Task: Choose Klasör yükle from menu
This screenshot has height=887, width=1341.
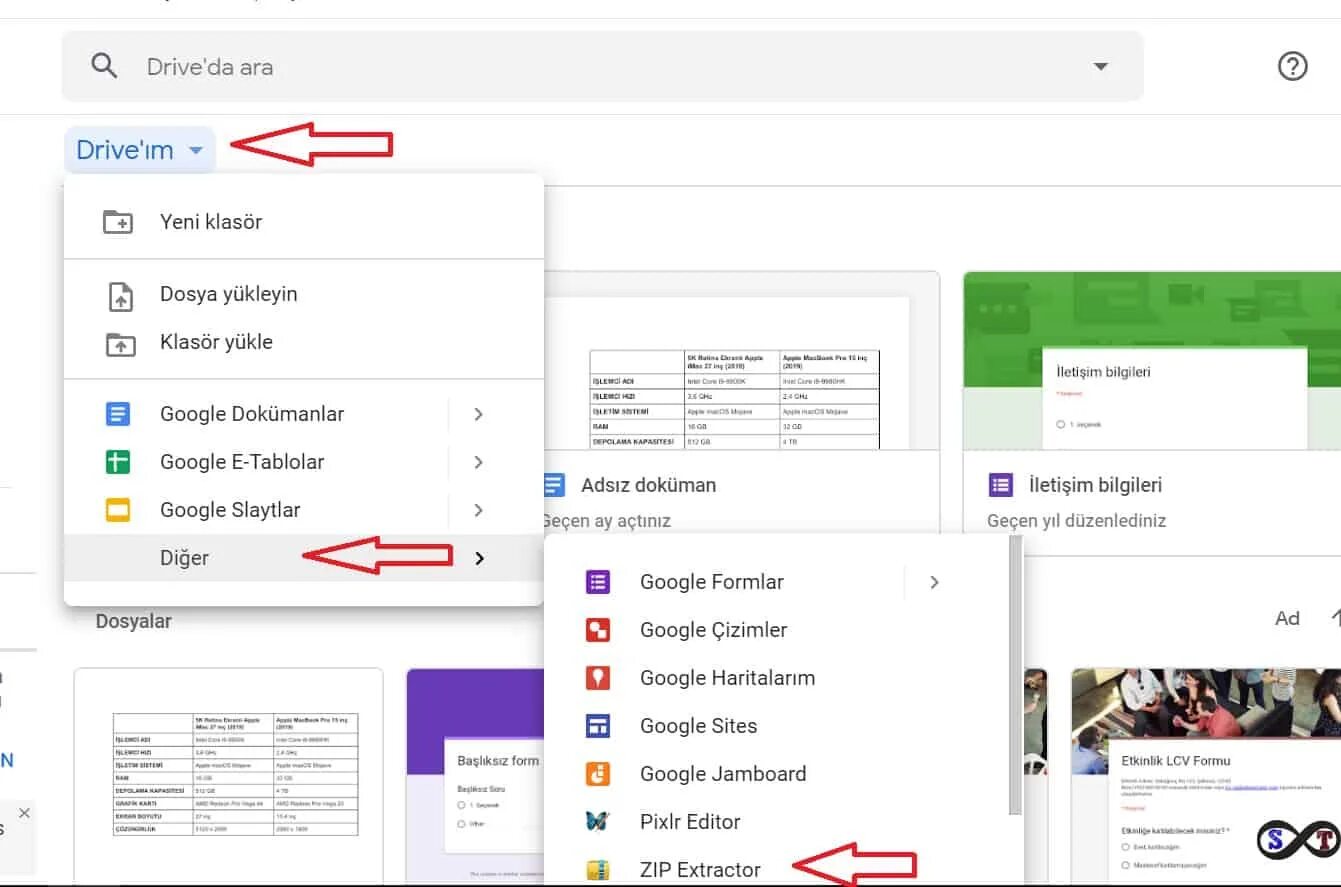Action: click(304, 342)
